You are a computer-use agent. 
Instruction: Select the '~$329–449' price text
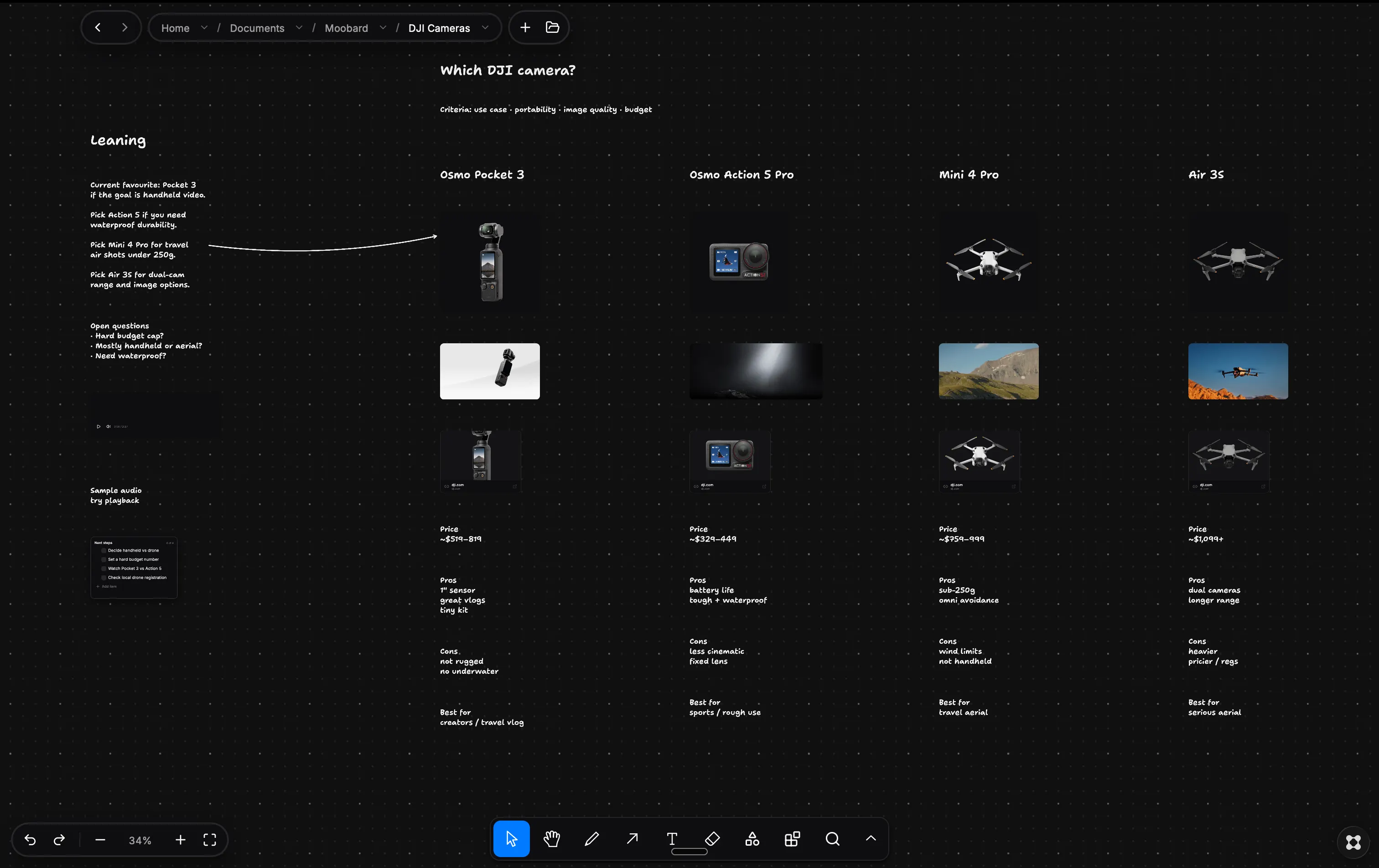coord(713,539)
